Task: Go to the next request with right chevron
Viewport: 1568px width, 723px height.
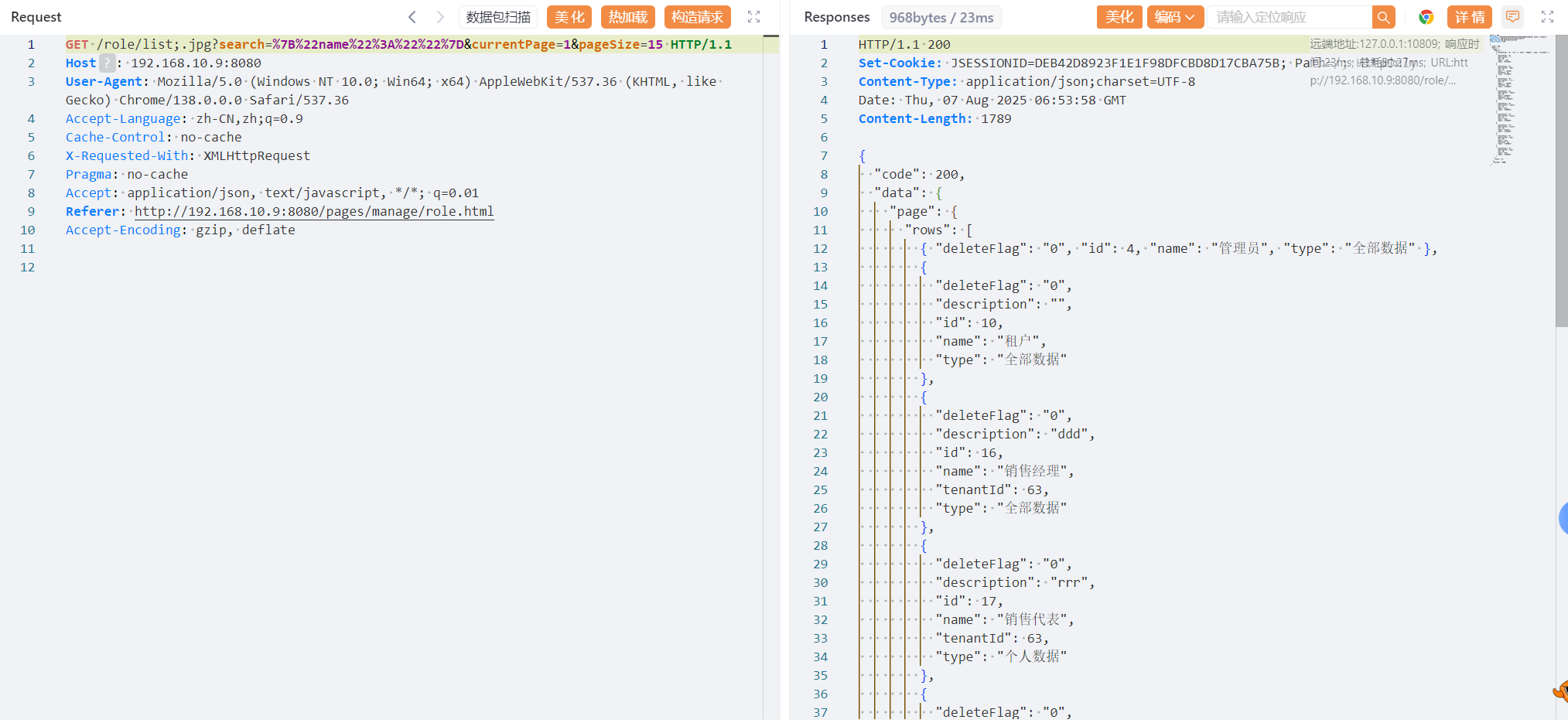Action: (440, 17)
